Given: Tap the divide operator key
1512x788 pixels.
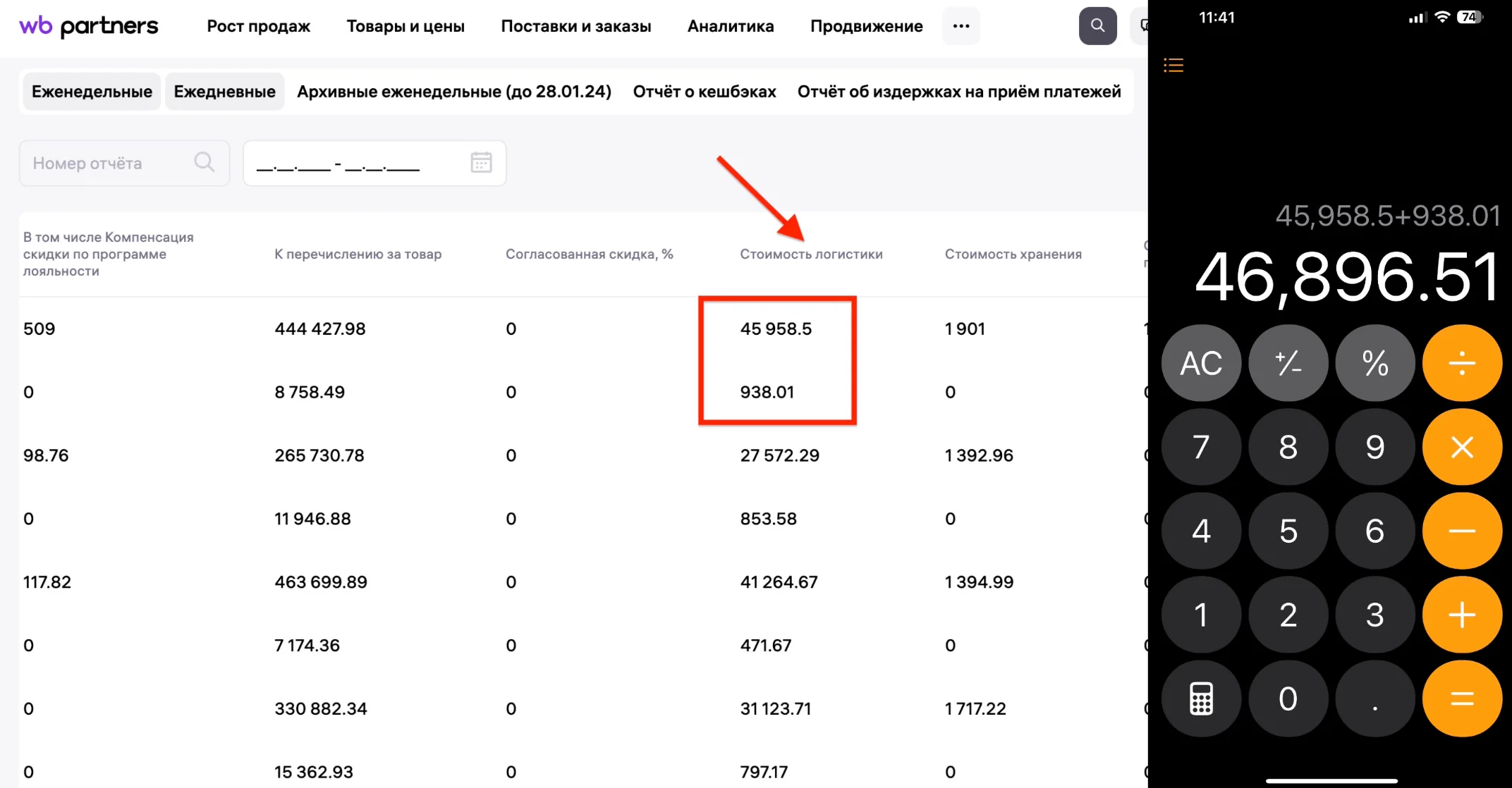Looking at the screenshot, I should tap(1462, 363).
